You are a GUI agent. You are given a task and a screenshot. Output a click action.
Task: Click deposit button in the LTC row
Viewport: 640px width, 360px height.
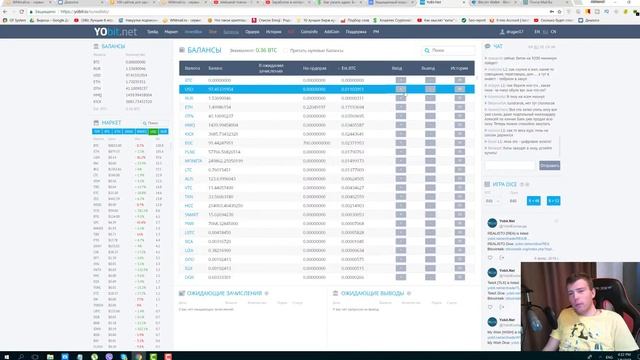pyautogui.click(x=401, y=170)
